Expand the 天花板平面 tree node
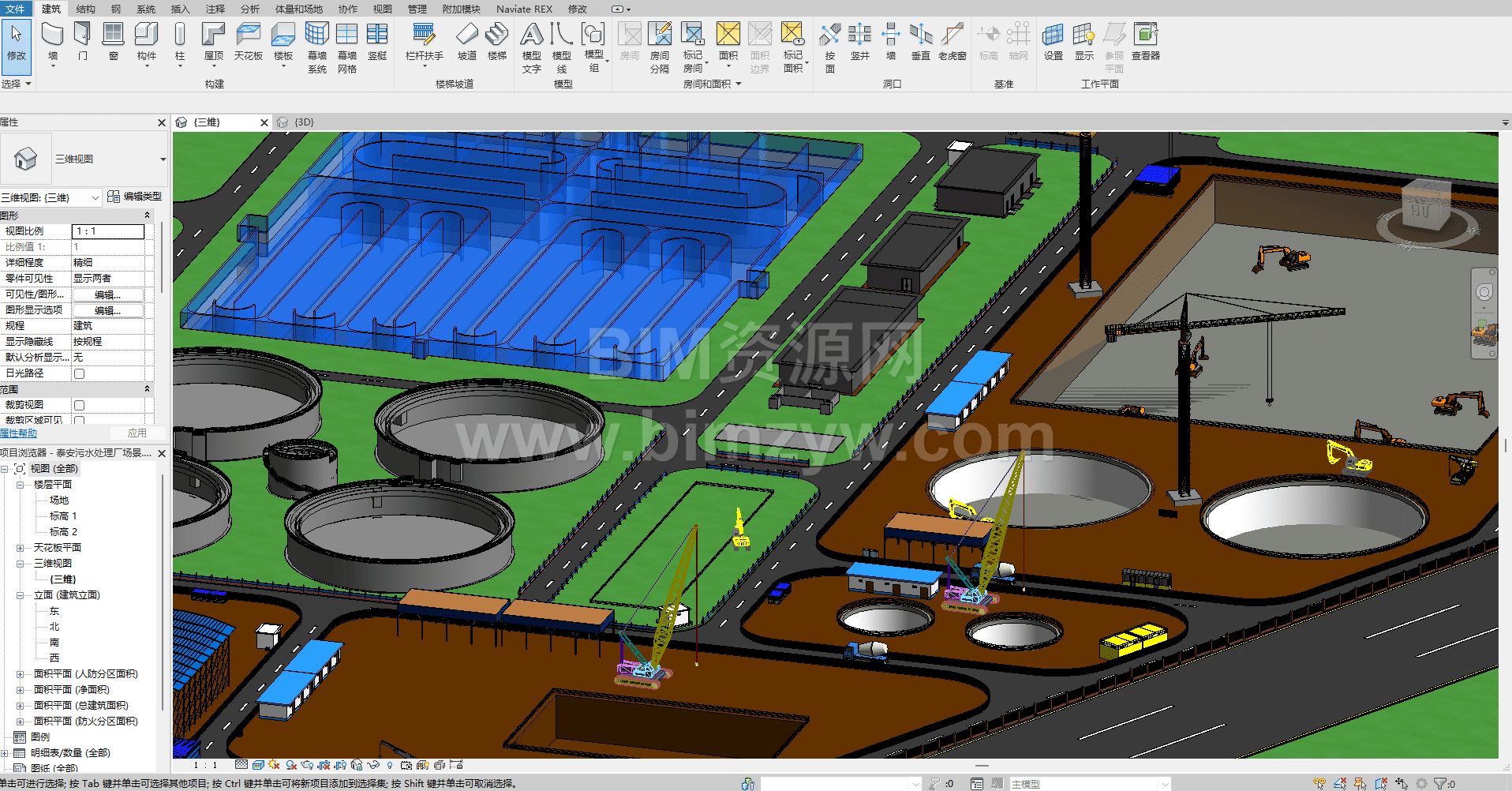 pyautogui.click(x=20, y=548)
